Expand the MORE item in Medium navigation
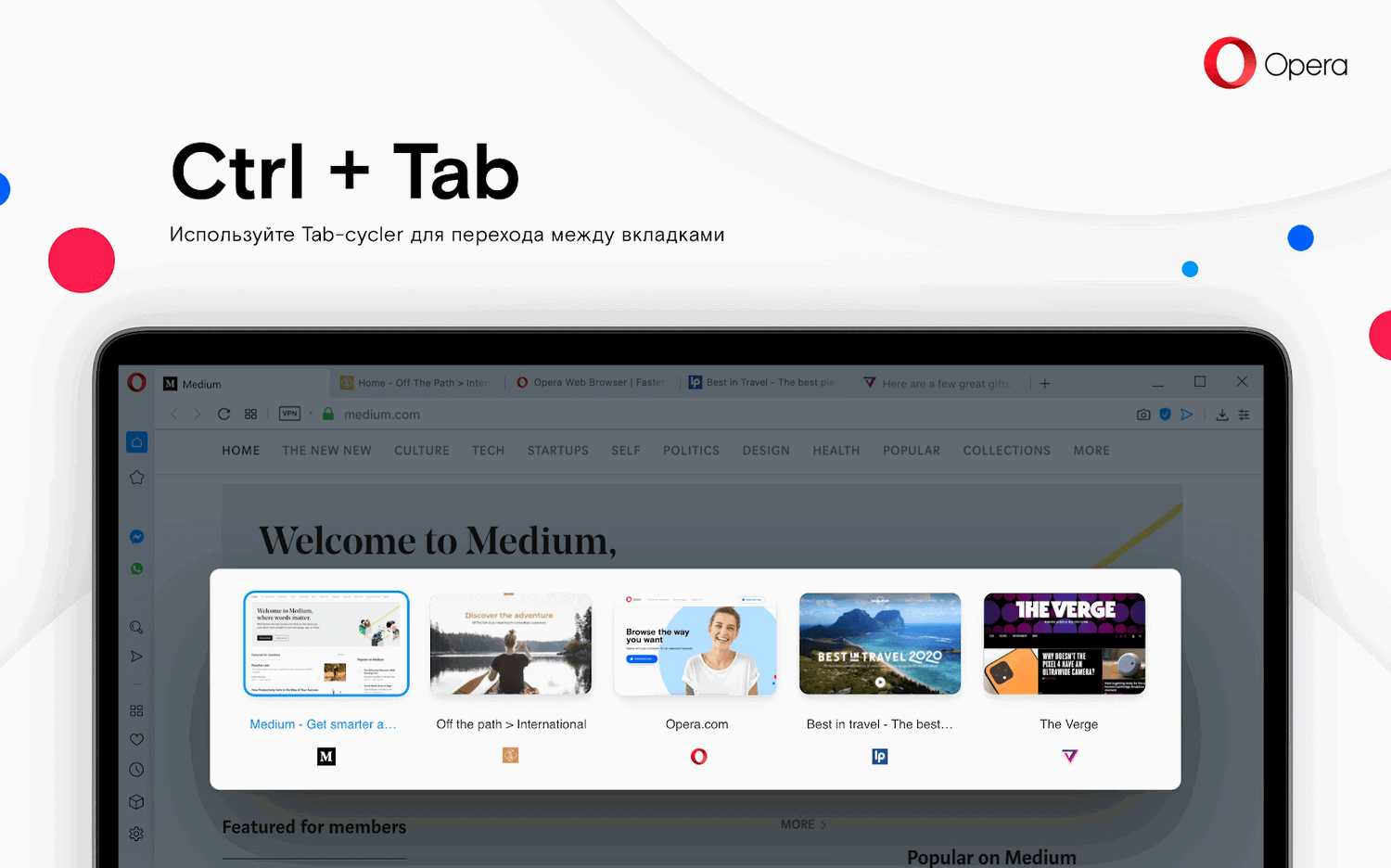The width and height of the screenshot is (1391, 868). (x=1091, y=451)
